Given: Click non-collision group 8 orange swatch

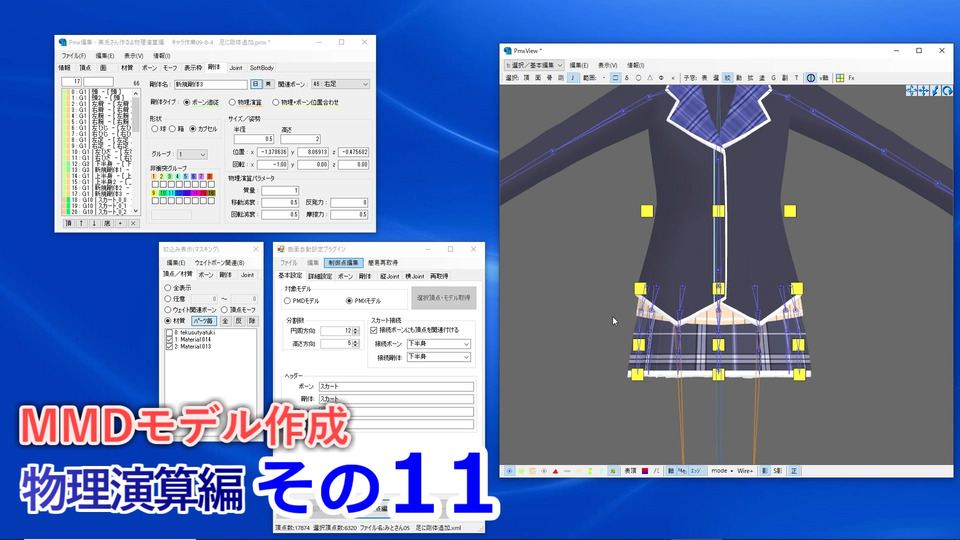Looking at the screenshot, I should pyautogui.click(x=210, y=176).
